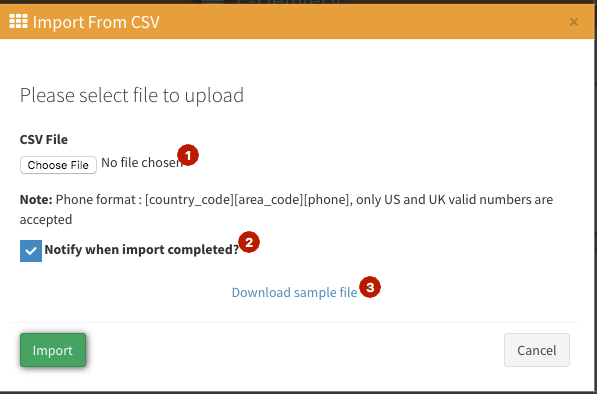Click the 'Notify when import completed?' label
Image resolution: width=597 pixels, height=394 pixels.
[142, 250]
